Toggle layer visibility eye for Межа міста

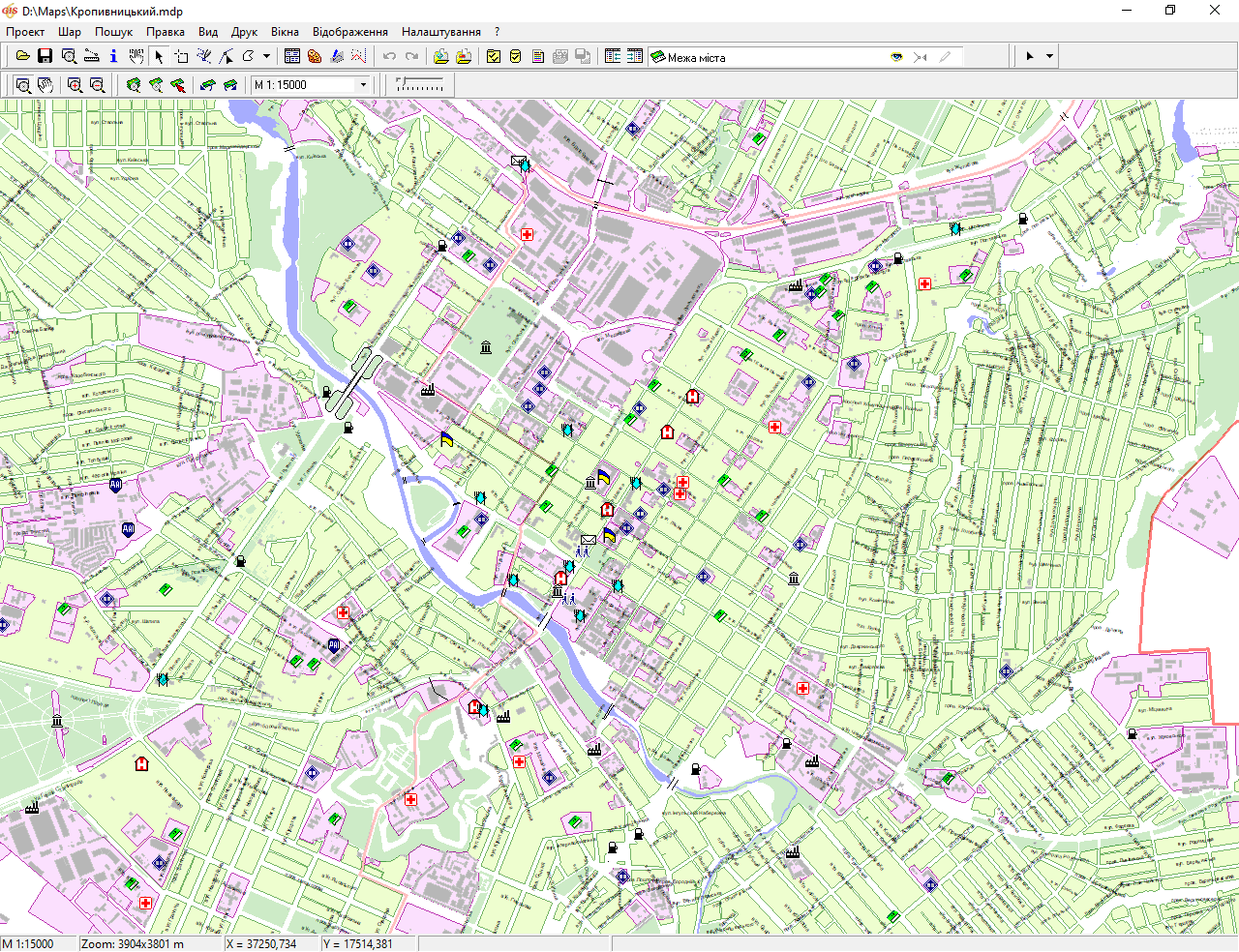(896, 57)
